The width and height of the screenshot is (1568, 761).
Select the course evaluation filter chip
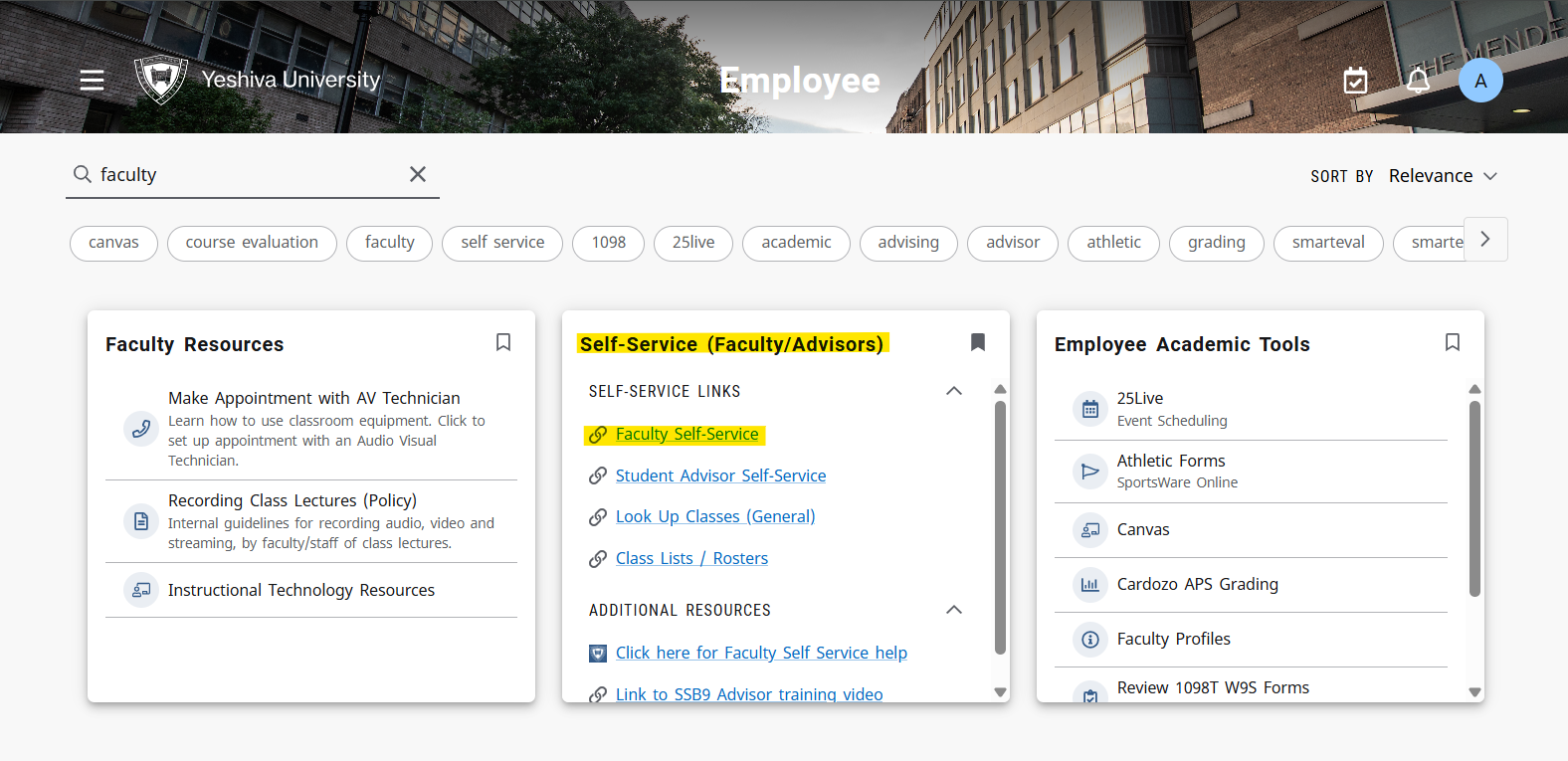click(x=252, y=243)
